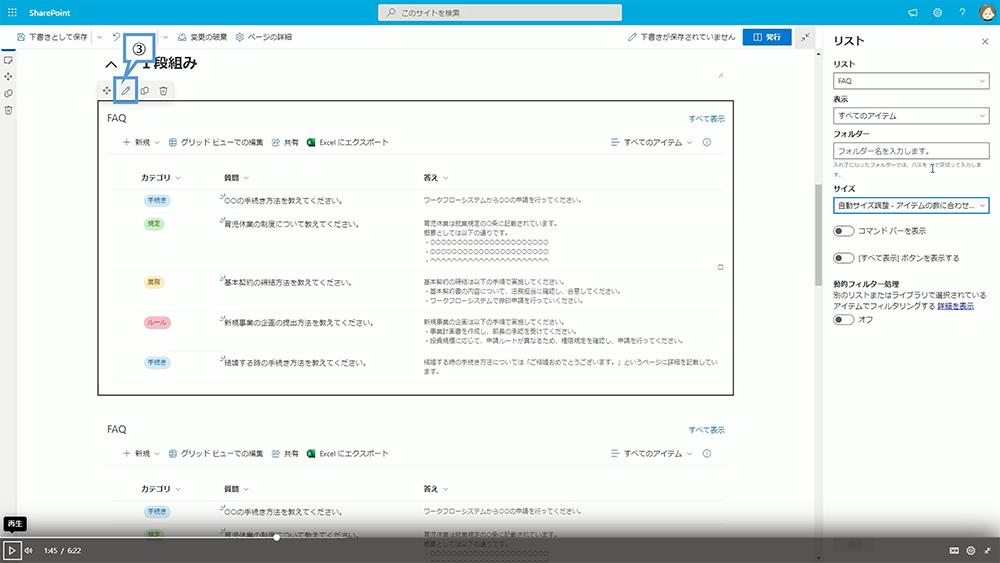Click the duplicate section icon in left rail
The width and height of the screenshot is (1000, 563).
[x=8, y=94]
